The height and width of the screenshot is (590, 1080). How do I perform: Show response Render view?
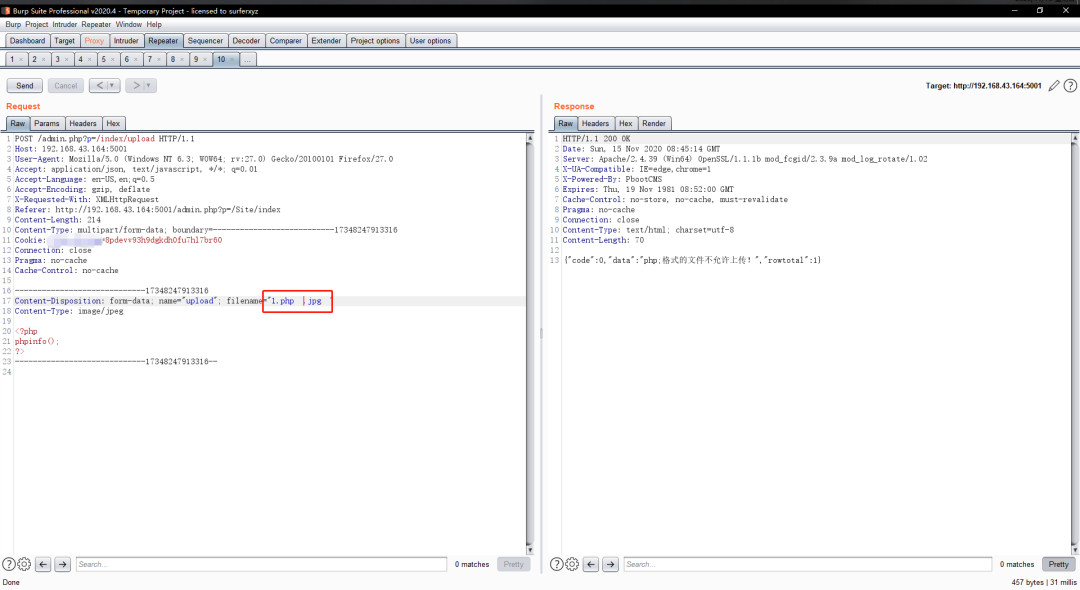[x=654, y=123]
